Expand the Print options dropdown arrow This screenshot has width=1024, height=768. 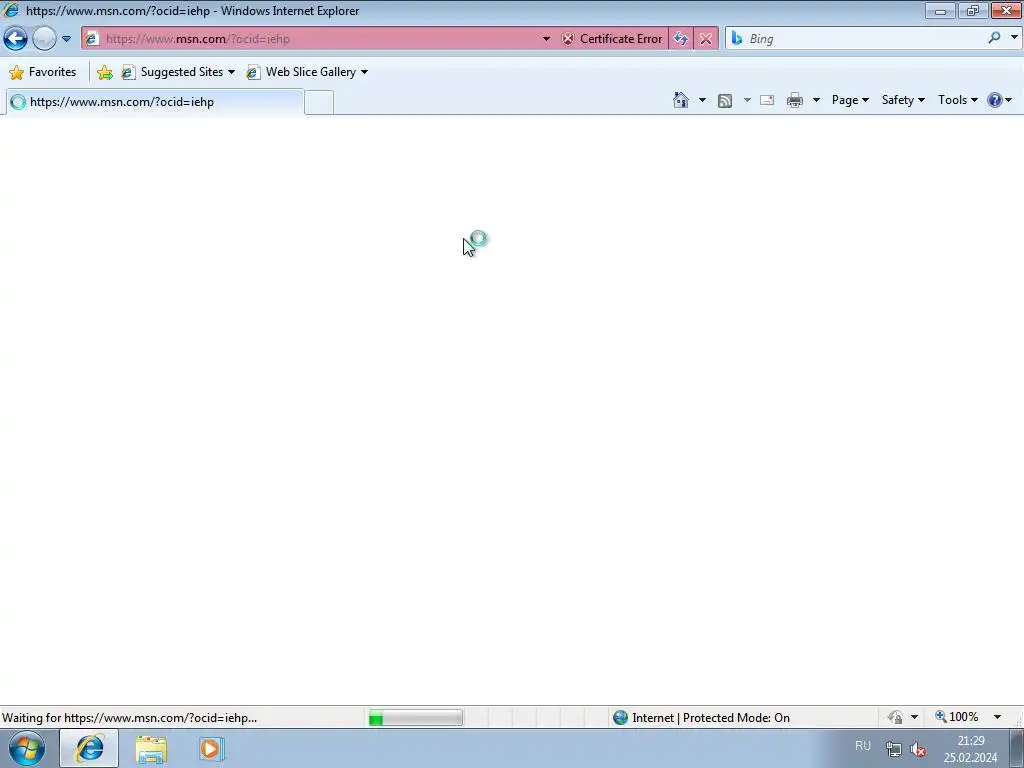click(816, 100)
